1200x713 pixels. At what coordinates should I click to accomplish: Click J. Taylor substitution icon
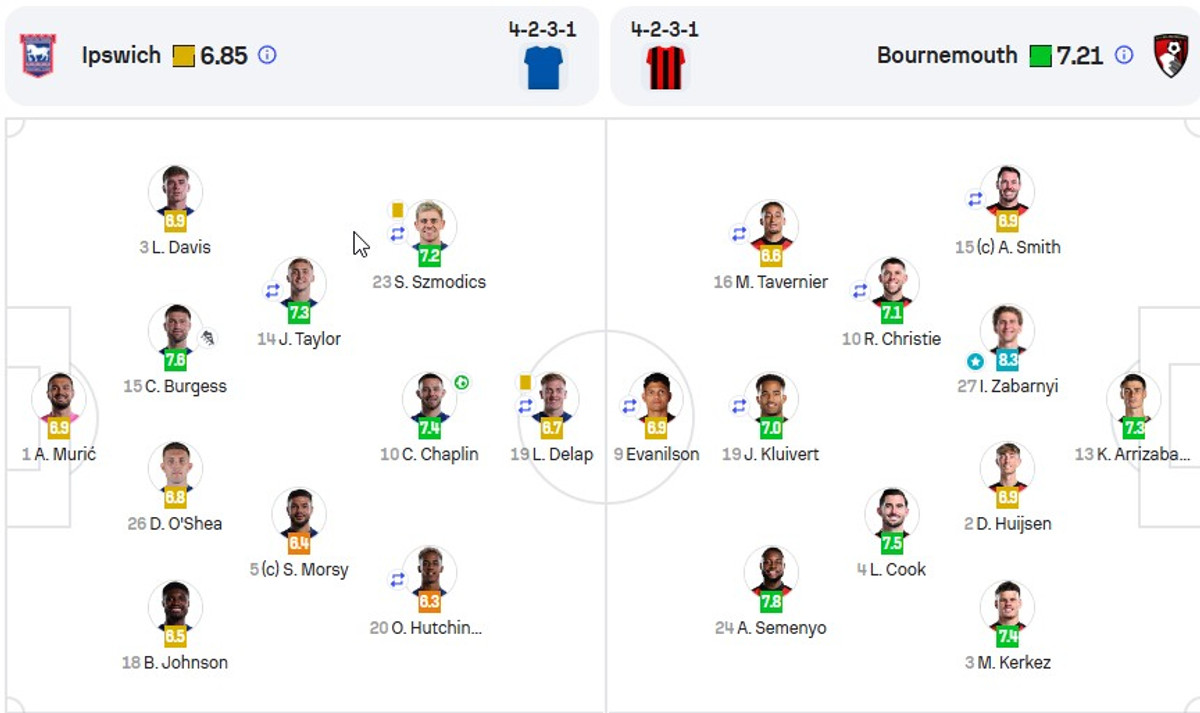(272, 291)
